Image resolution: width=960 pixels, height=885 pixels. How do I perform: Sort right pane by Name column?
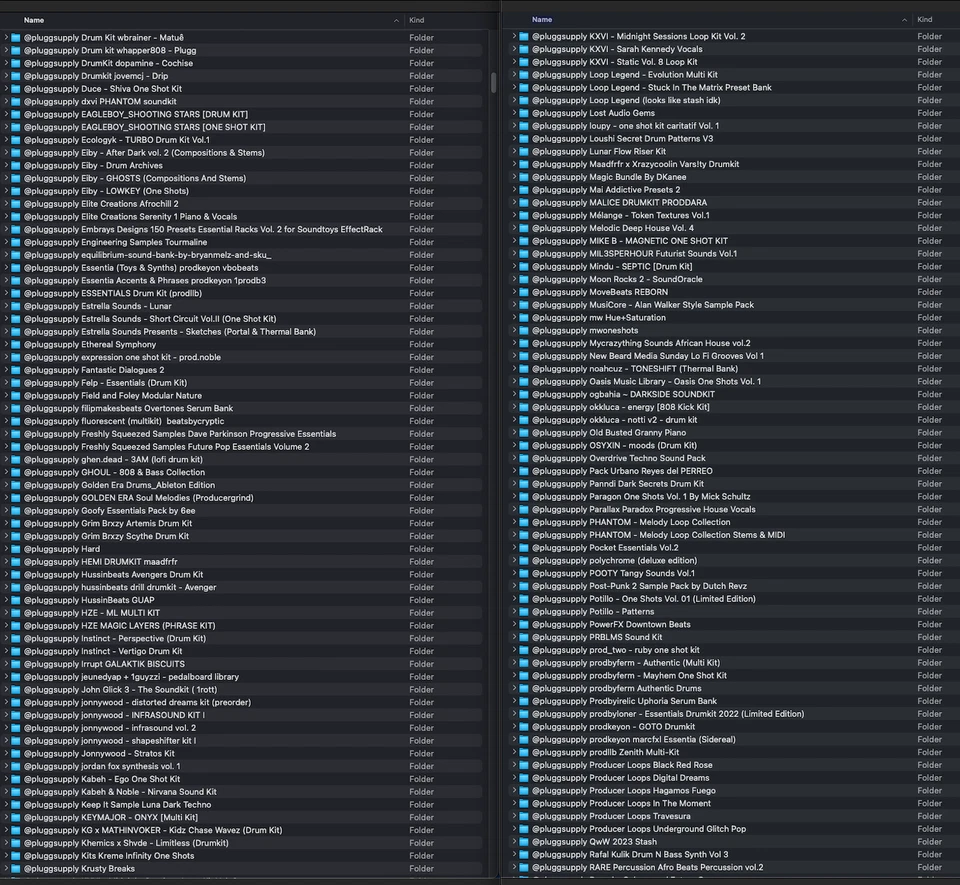pos(542,20)
